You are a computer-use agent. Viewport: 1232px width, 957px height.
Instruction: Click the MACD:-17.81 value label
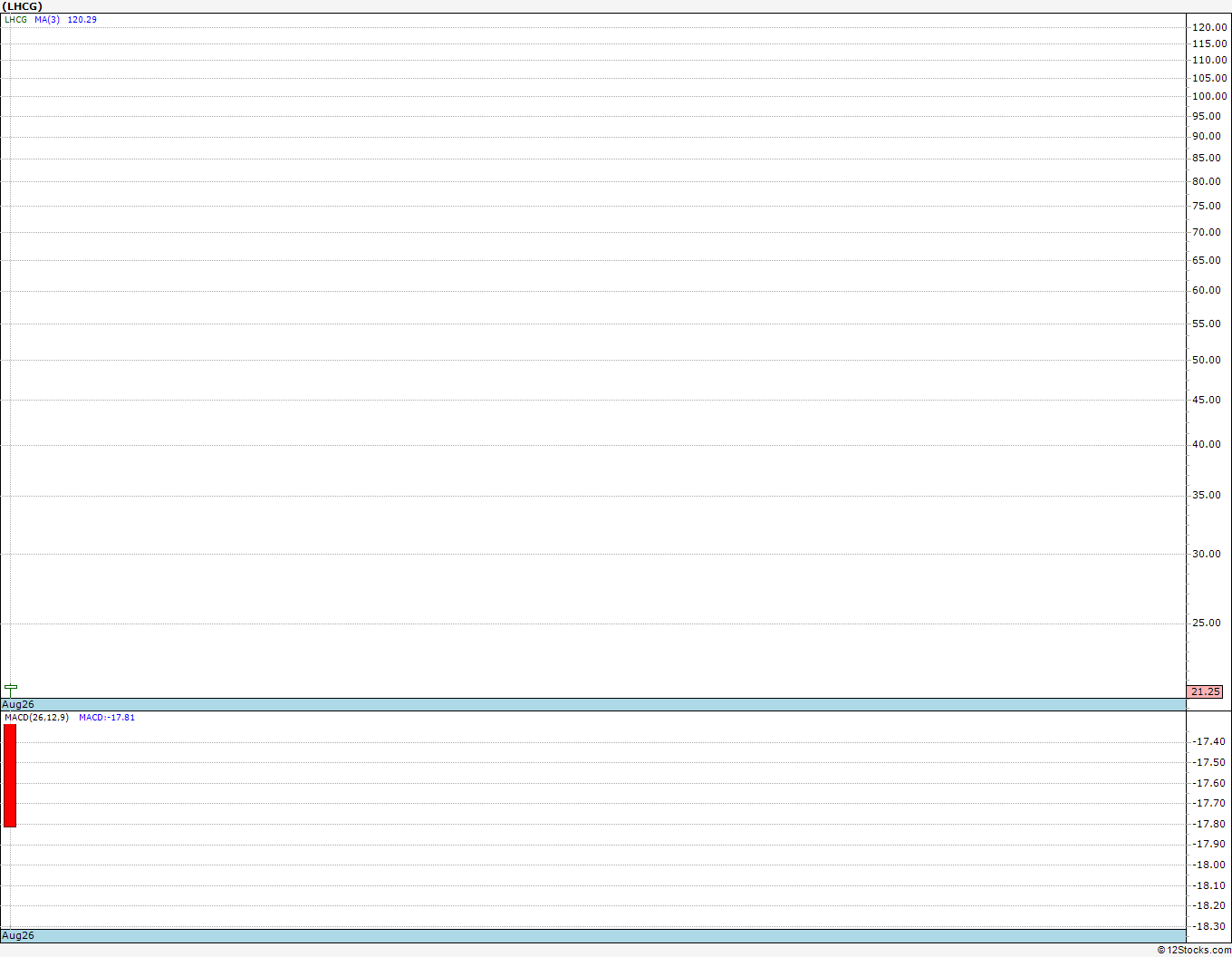(x=107, y=718)
